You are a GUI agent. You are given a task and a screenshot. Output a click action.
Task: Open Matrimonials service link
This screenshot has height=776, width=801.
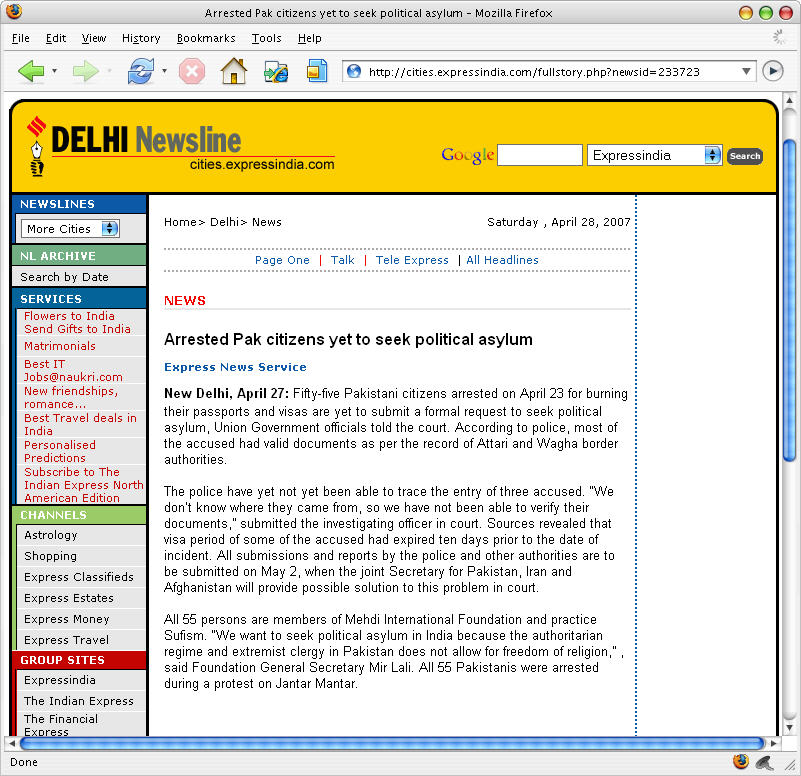pyautogui.click(x=60, y=346)
